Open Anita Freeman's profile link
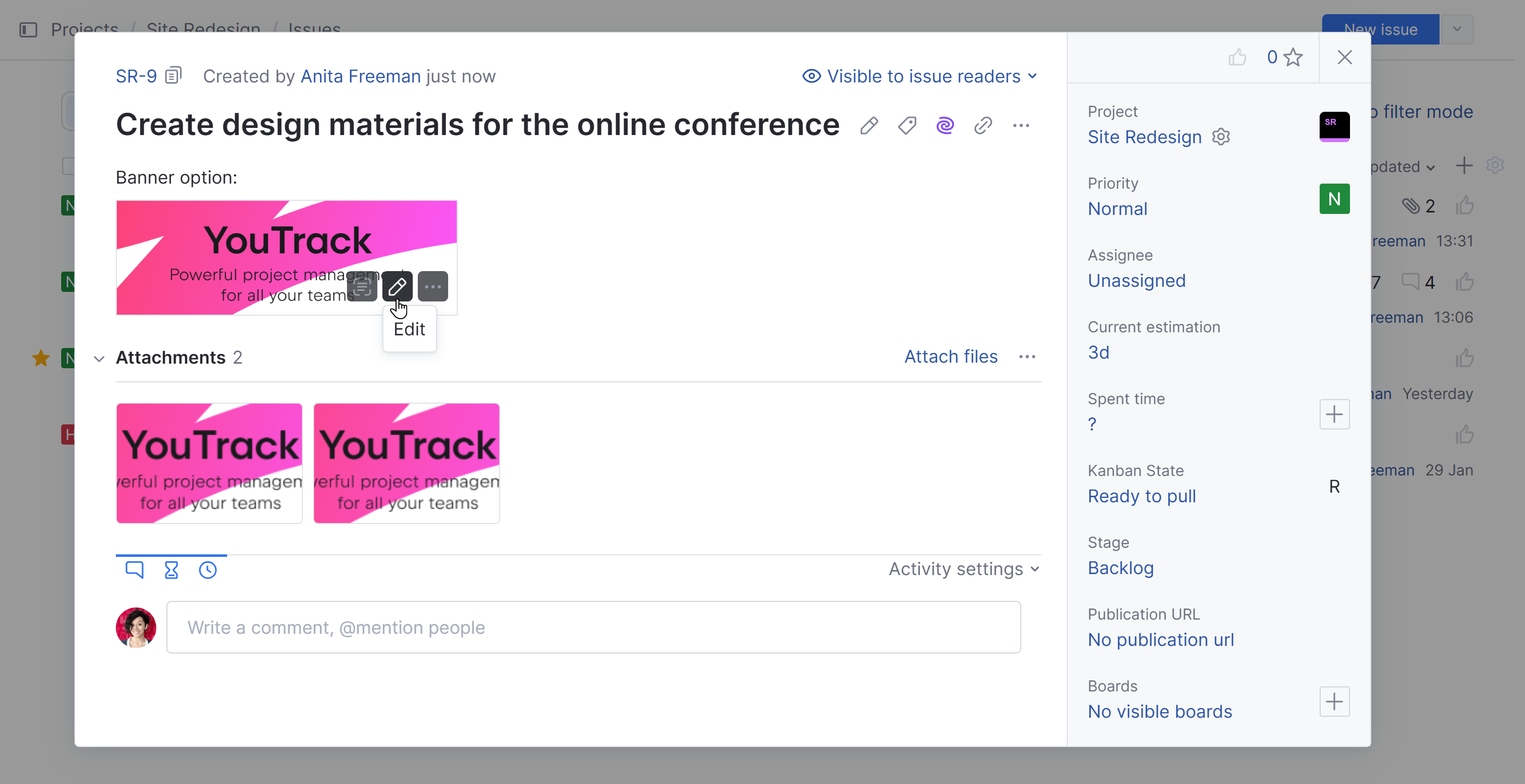1525x784 pixels. point(361,76)
